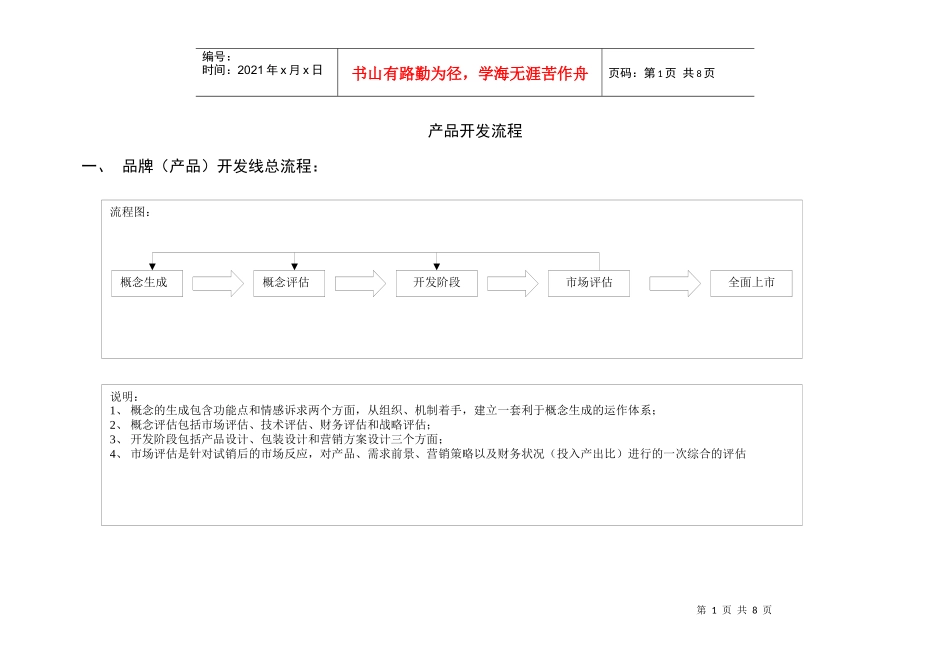Screen dimensions: 950x672
Task: Click the arrow between 概念评估 and 开发阶段
Action: tap(360, 283)
